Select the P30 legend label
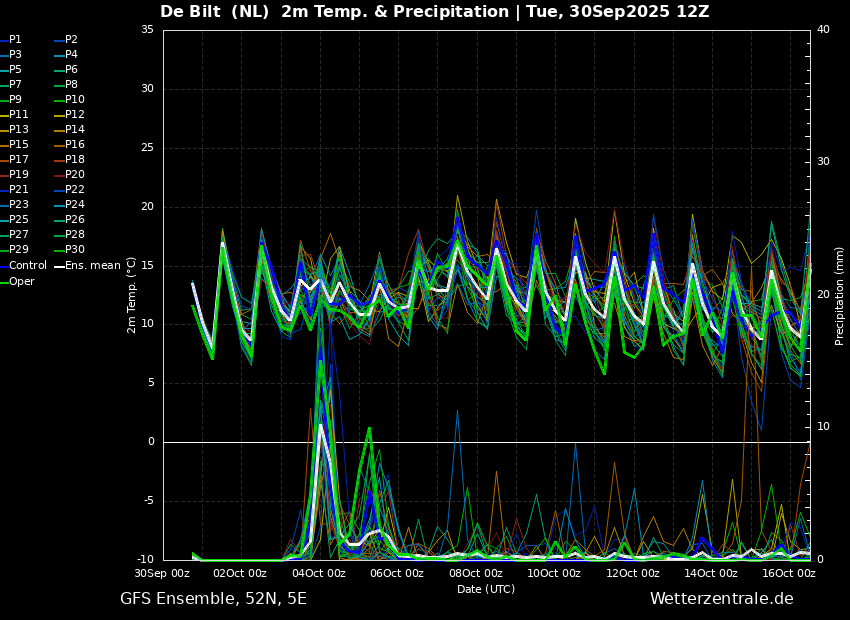The height and width of the screenshot is (620, 850). pyautogui.click(x=69, y=249)
